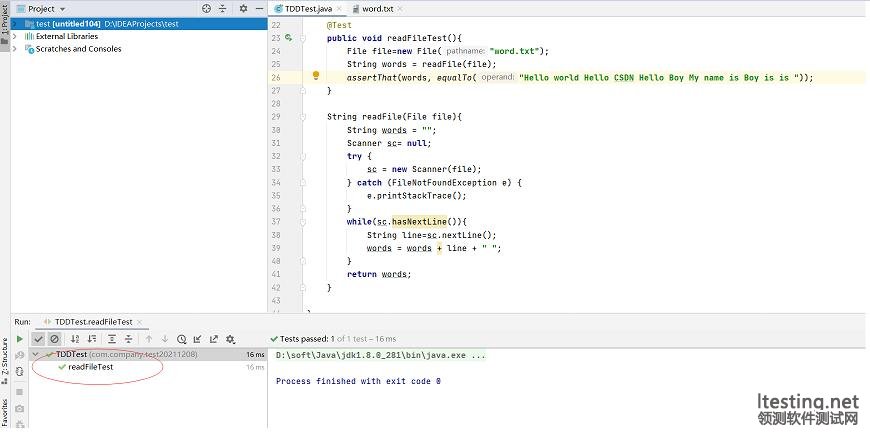Viewport: 870px width, 432px height.
Task: Close the TDDTest.java tab
Action: (x=339, y=9)
